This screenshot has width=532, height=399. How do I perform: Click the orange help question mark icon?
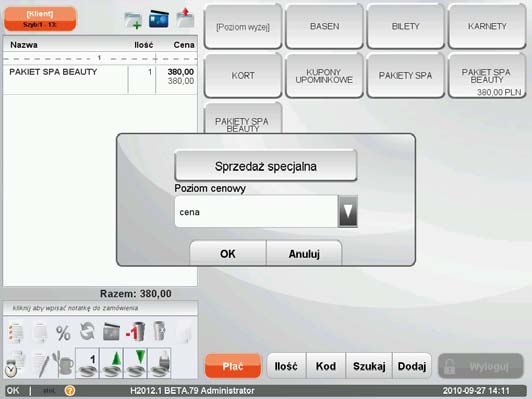pos(70,391)
